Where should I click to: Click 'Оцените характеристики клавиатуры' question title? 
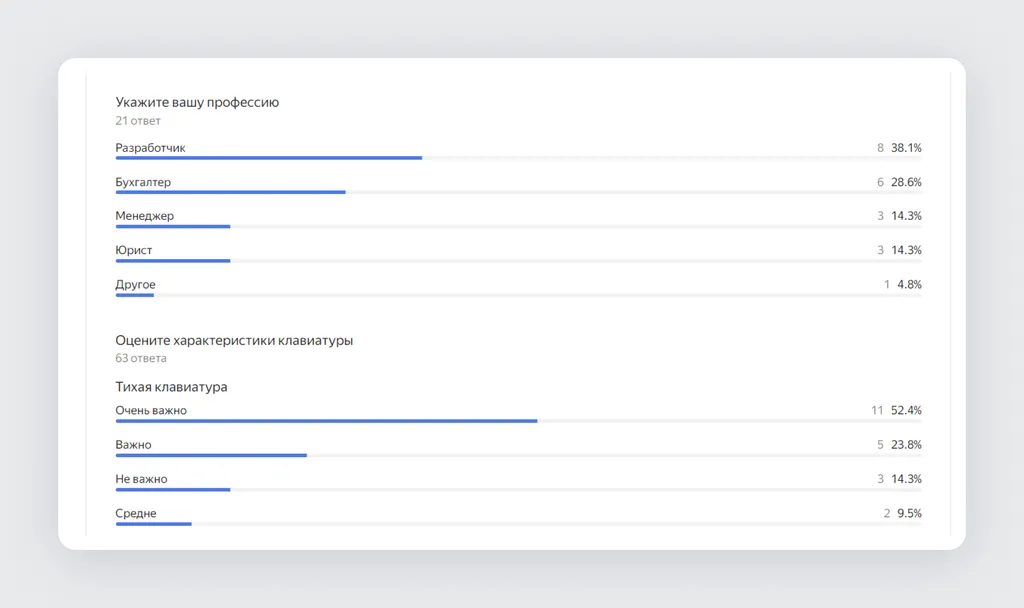click(x=234, y=340)
